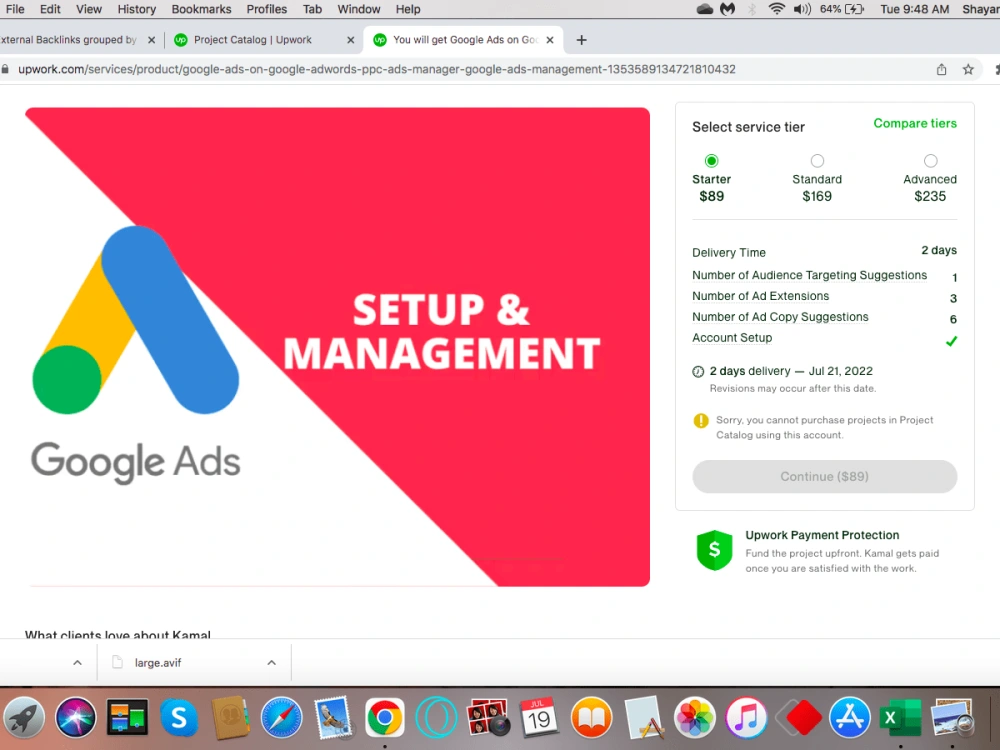Open the Contacts app in dock

(x=230, y=717)
